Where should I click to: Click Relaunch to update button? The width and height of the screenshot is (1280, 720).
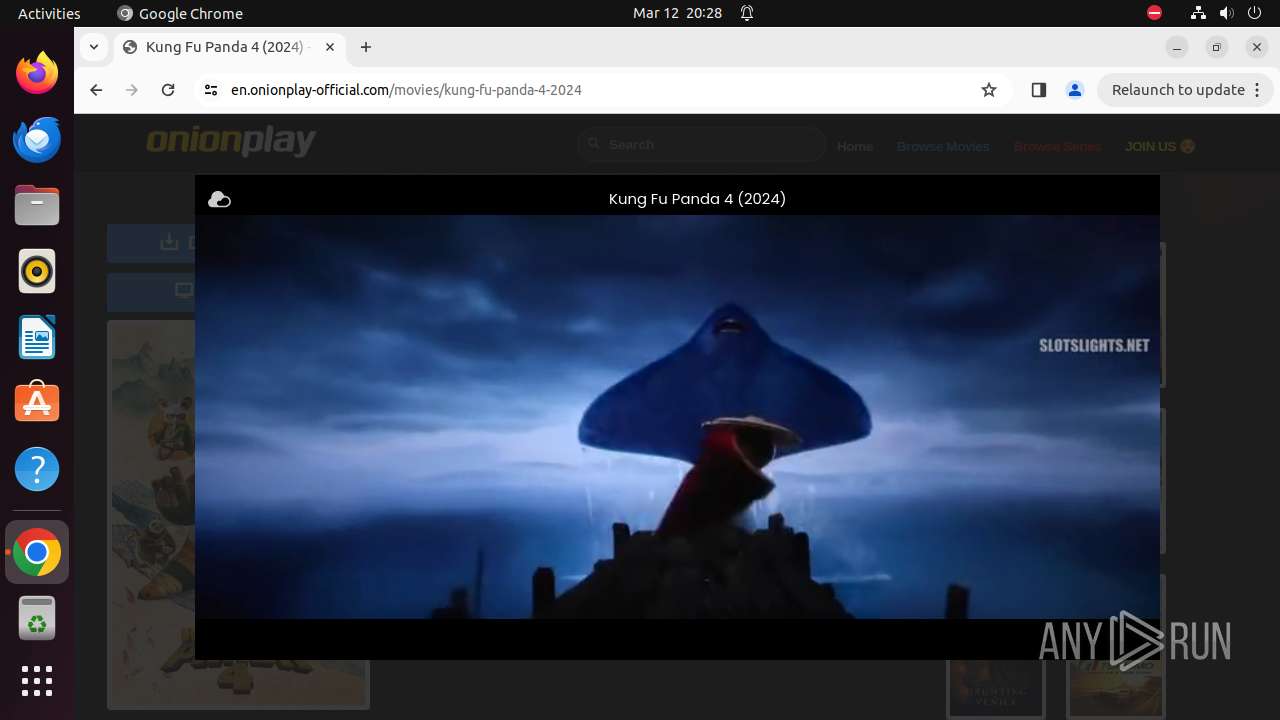[1178, 90]
